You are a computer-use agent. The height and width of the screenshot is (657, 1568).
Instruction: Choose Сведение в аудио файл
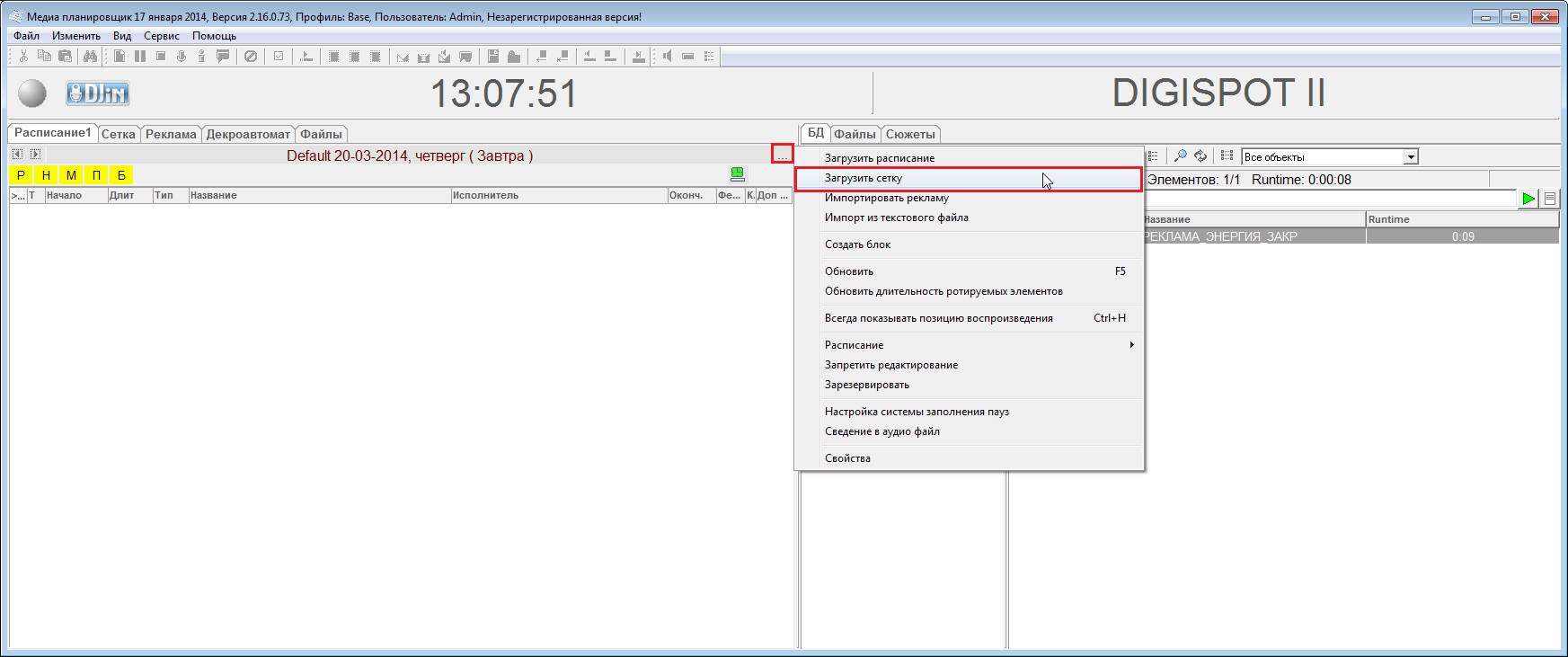click(x=970, y=431)
